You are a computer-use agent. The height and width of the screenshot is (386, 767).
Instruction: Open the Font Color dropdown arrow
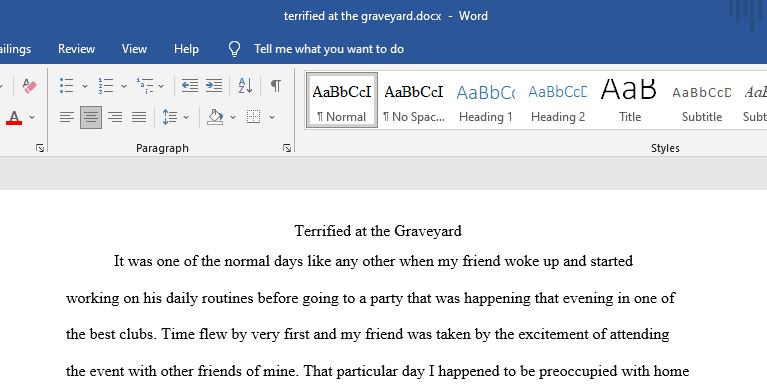[32, 117]
